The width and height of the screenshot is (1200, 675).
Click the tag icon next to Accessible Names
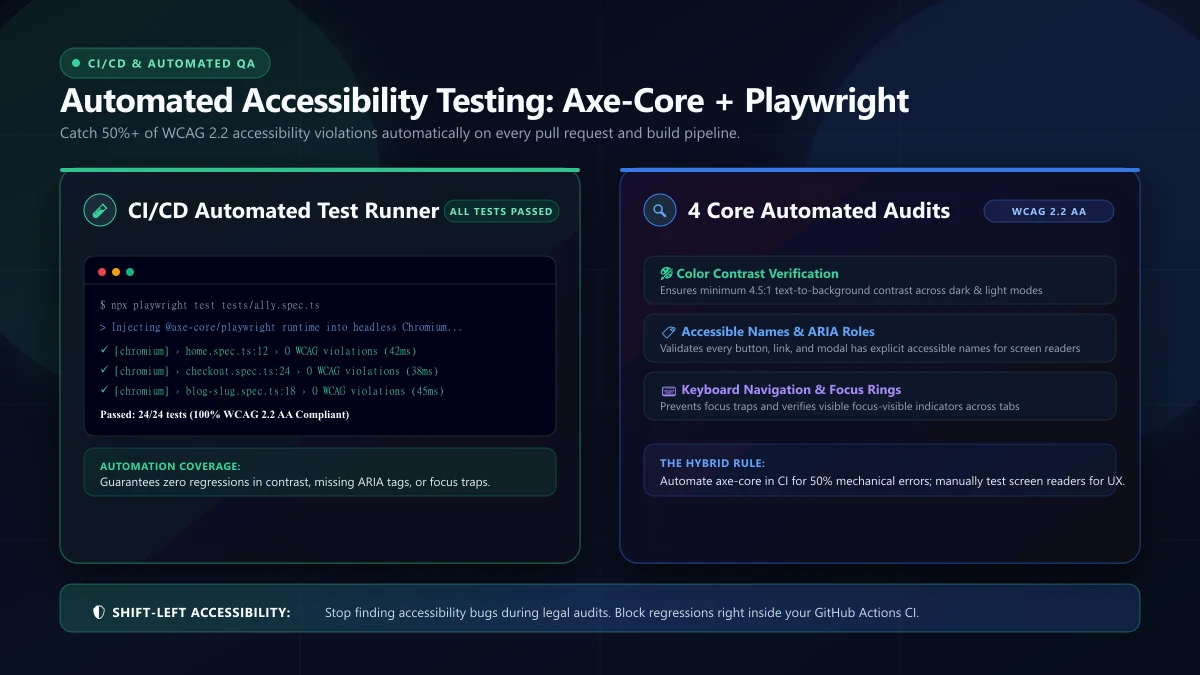coord(668,331)
